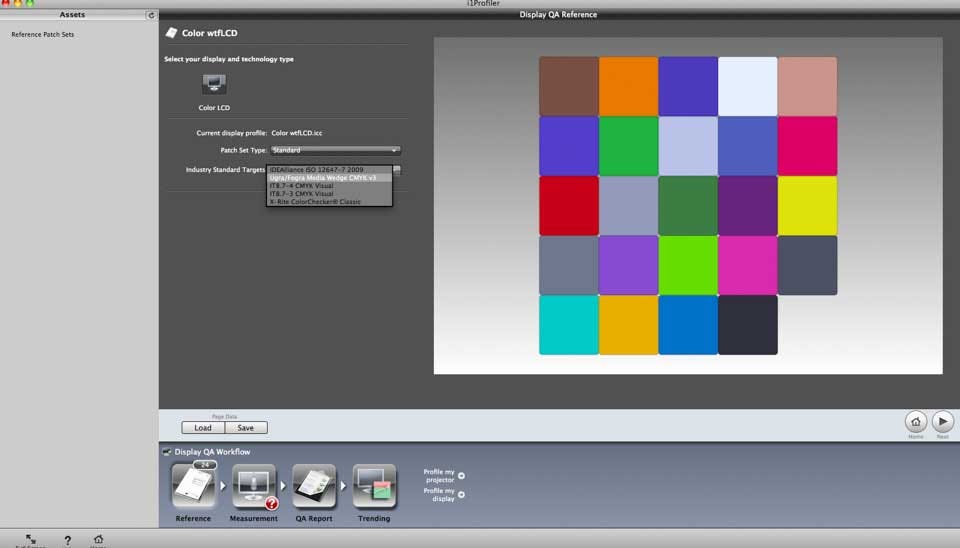The height and width of the screenshot is (548, 960).
Task: Click Profile my projector link
Action: pyautogui.click(x=444, y=476)
